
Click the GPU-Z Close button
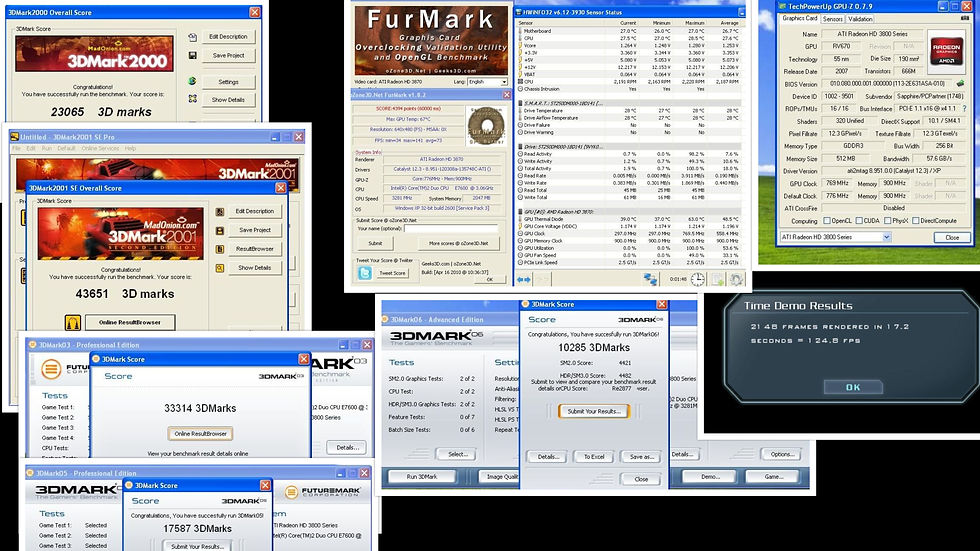tap(952, 237)
